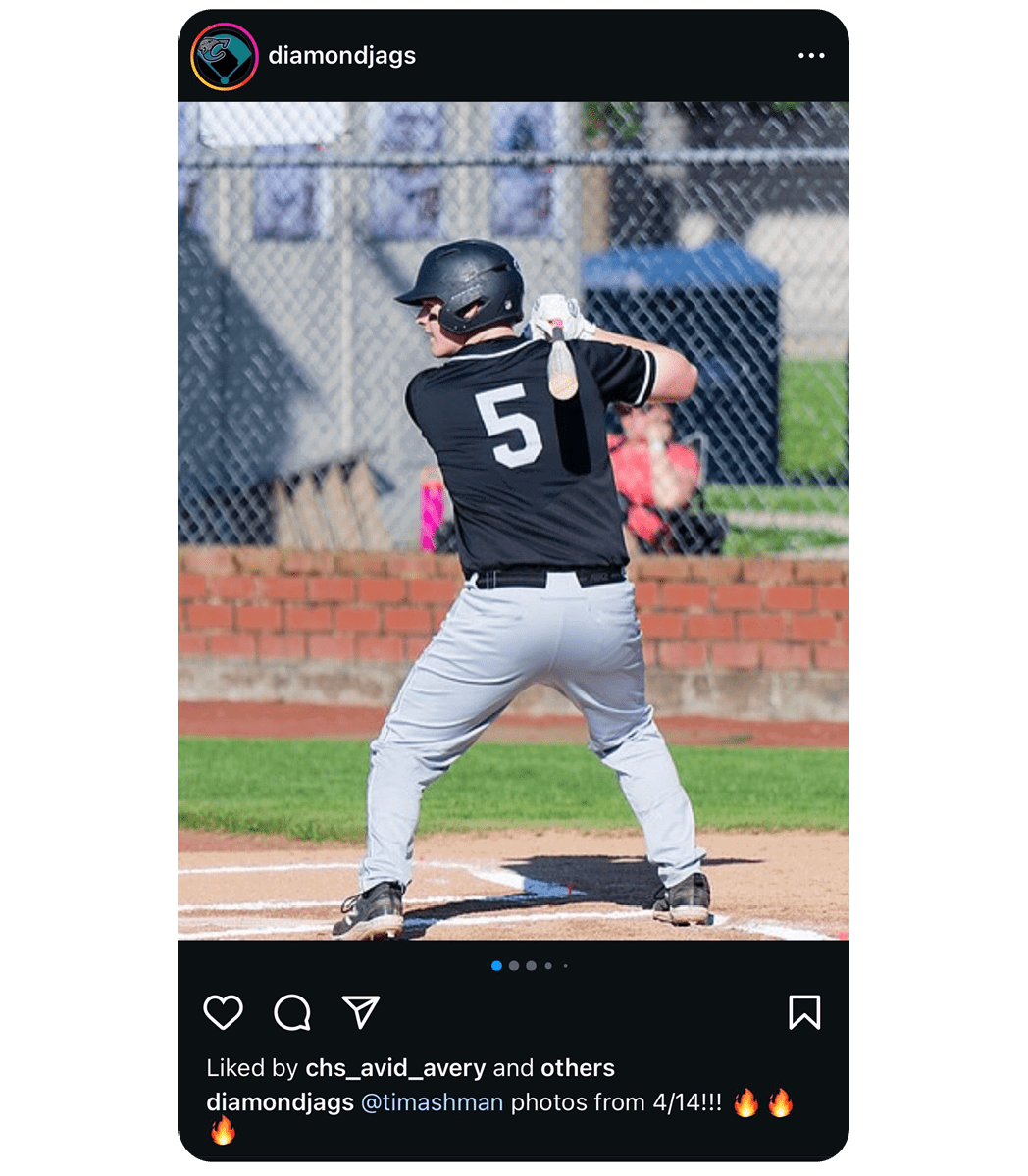The width and height of the screenshot is (1028, 1176).
Task: Tap the fire emojis in caption
Action: (763, 1102)
